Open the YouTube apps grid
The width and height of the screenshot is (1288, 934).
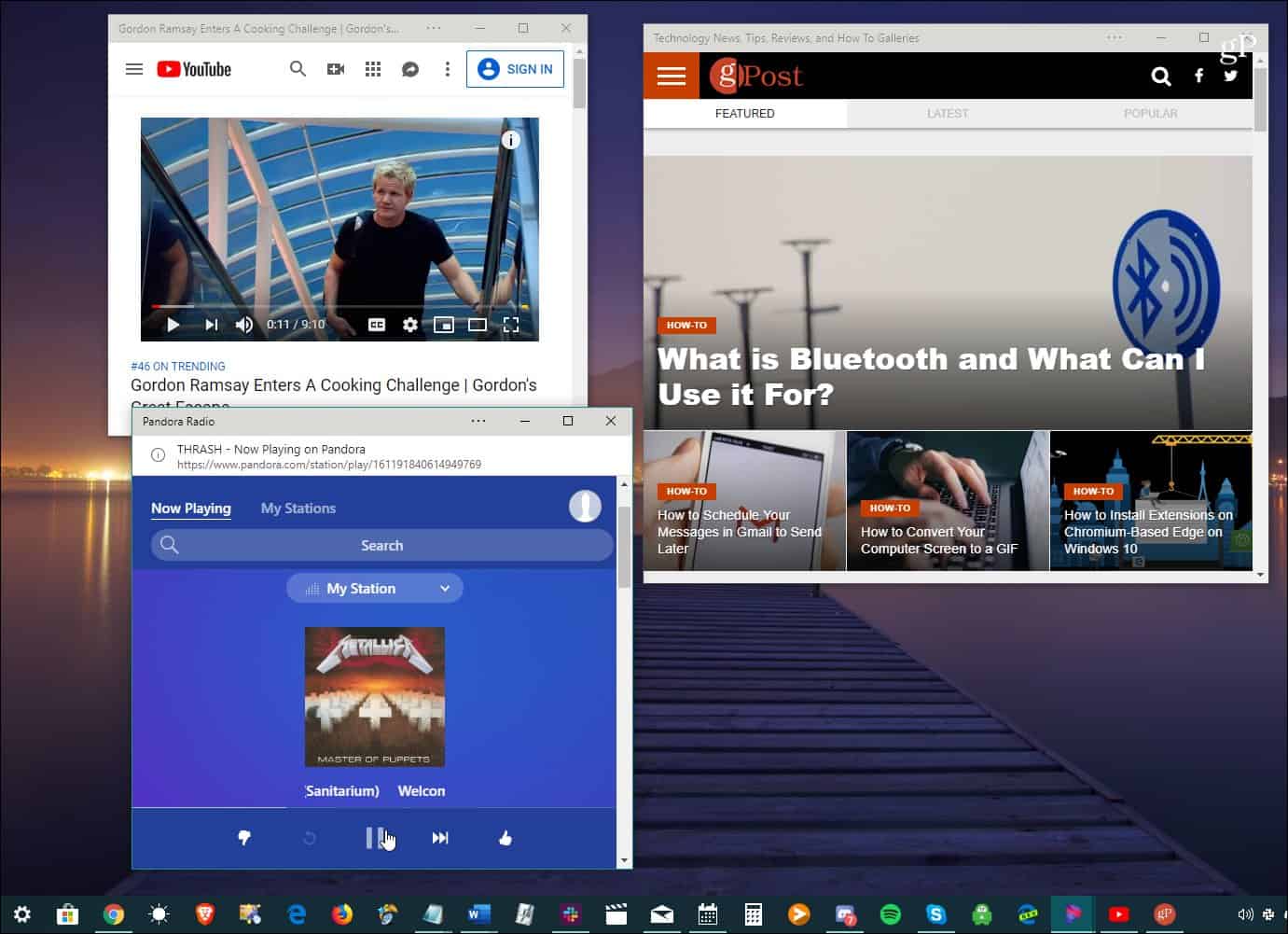[373, 69]
